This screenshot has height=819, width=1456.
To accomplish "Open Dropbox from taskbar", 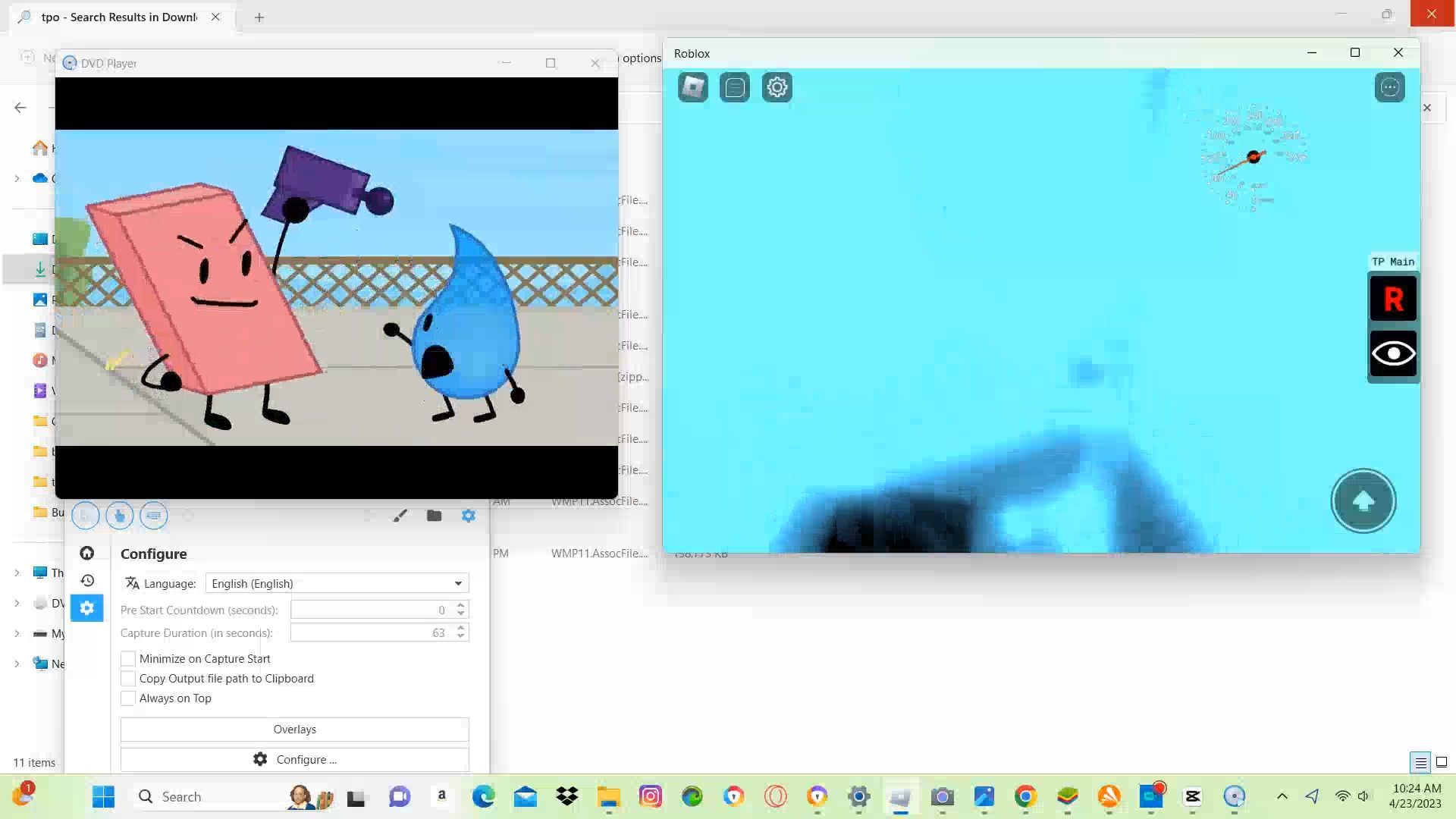I will click(566, 796).
